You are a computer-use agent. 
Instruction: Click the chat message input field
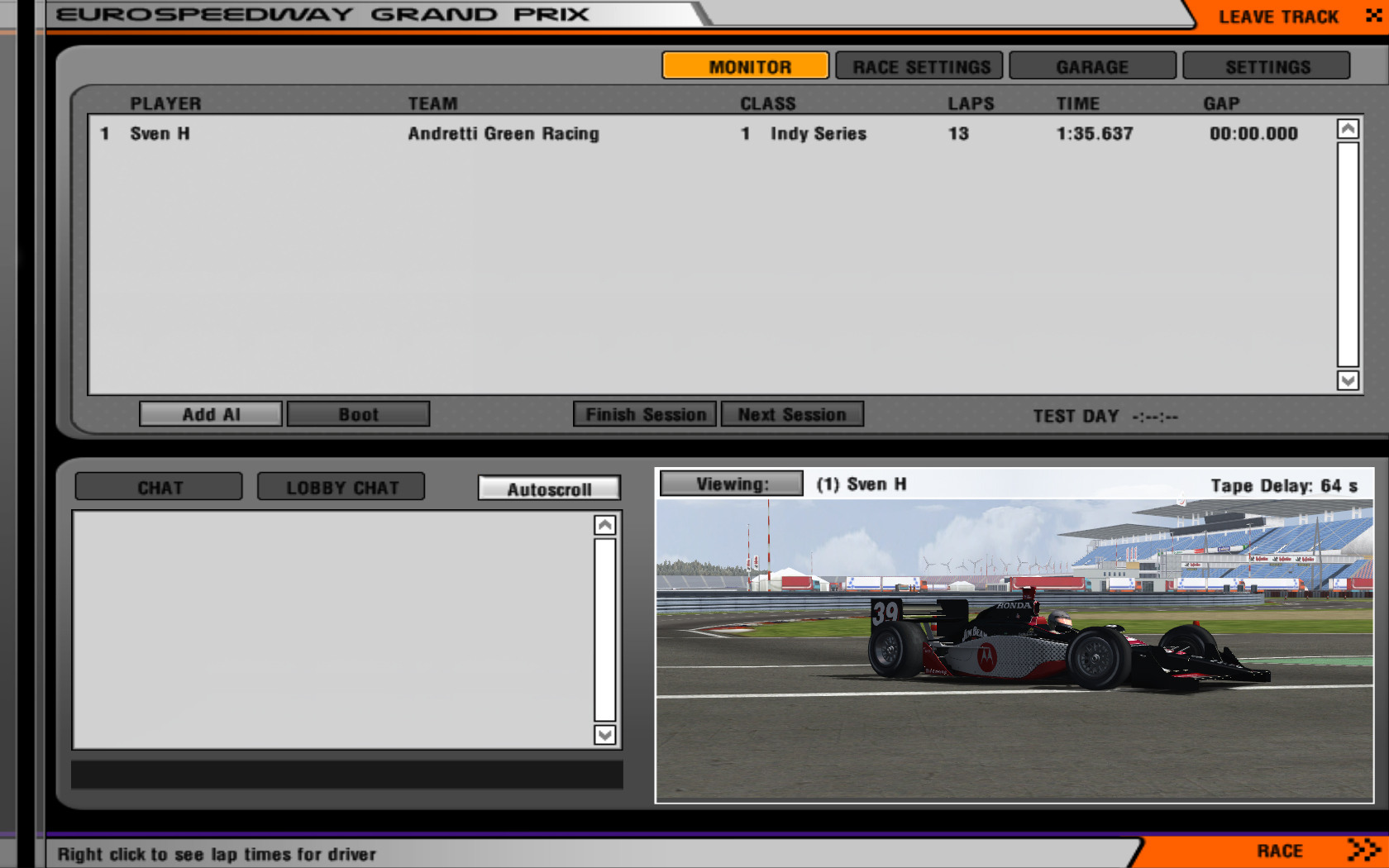pyautogui.click(x=347, y=775)
